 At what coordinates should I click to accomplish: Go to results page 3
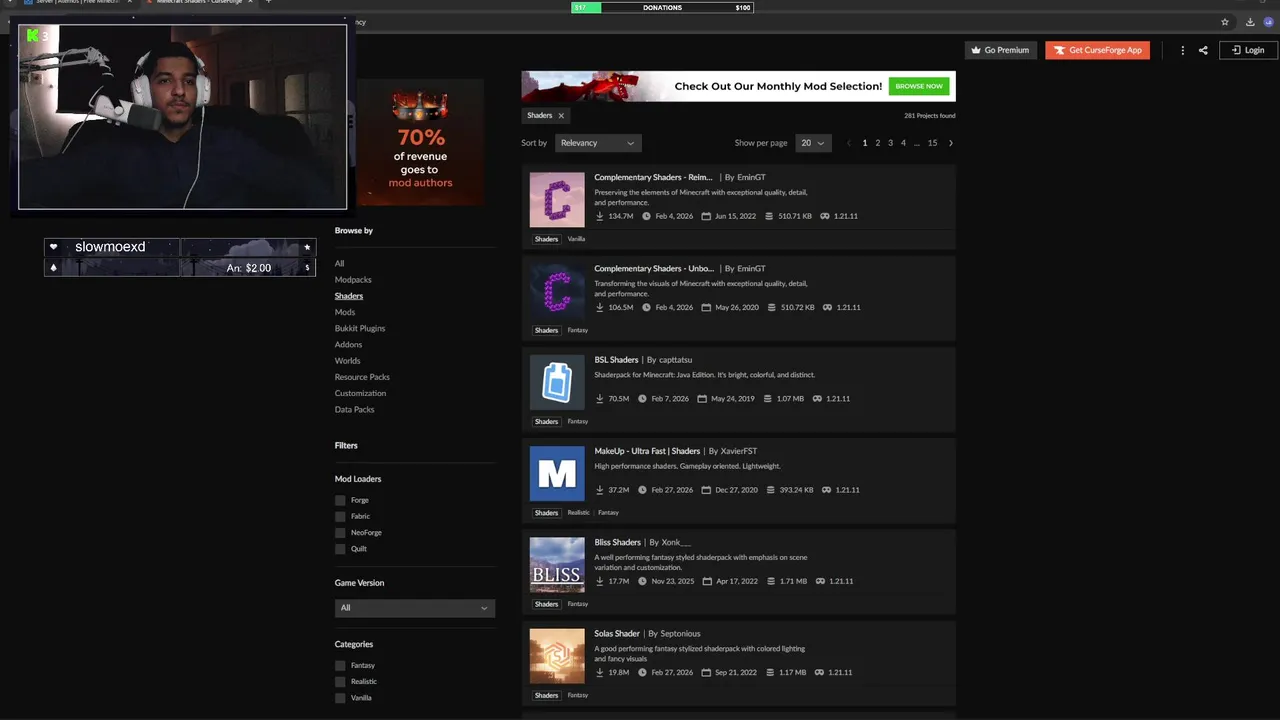click(890, 143)
